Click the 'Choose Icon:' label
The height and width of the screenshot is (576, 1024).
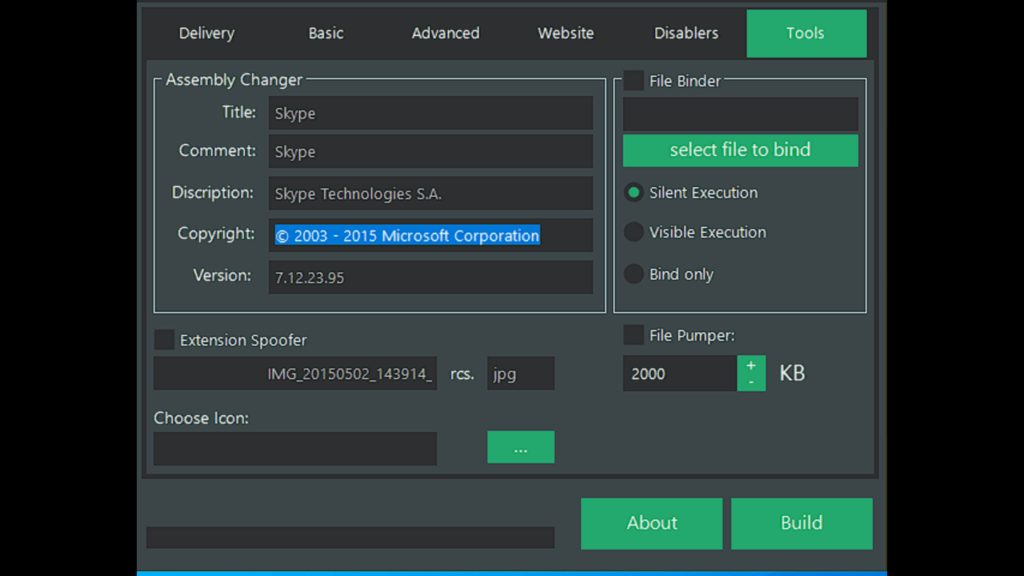201,418
